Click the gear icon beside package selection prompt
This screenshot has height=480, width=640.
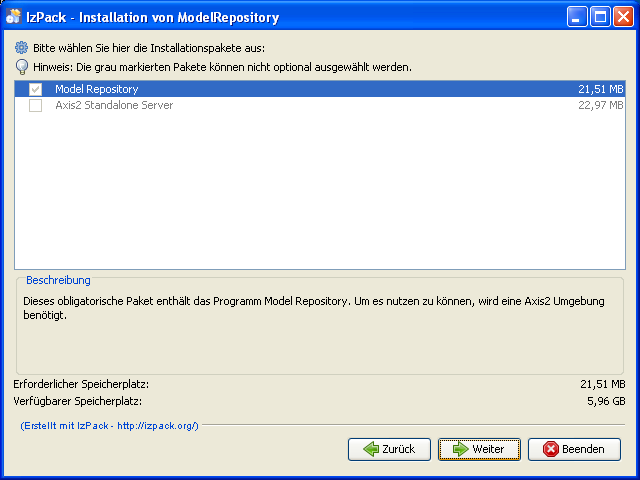(21, 48)
